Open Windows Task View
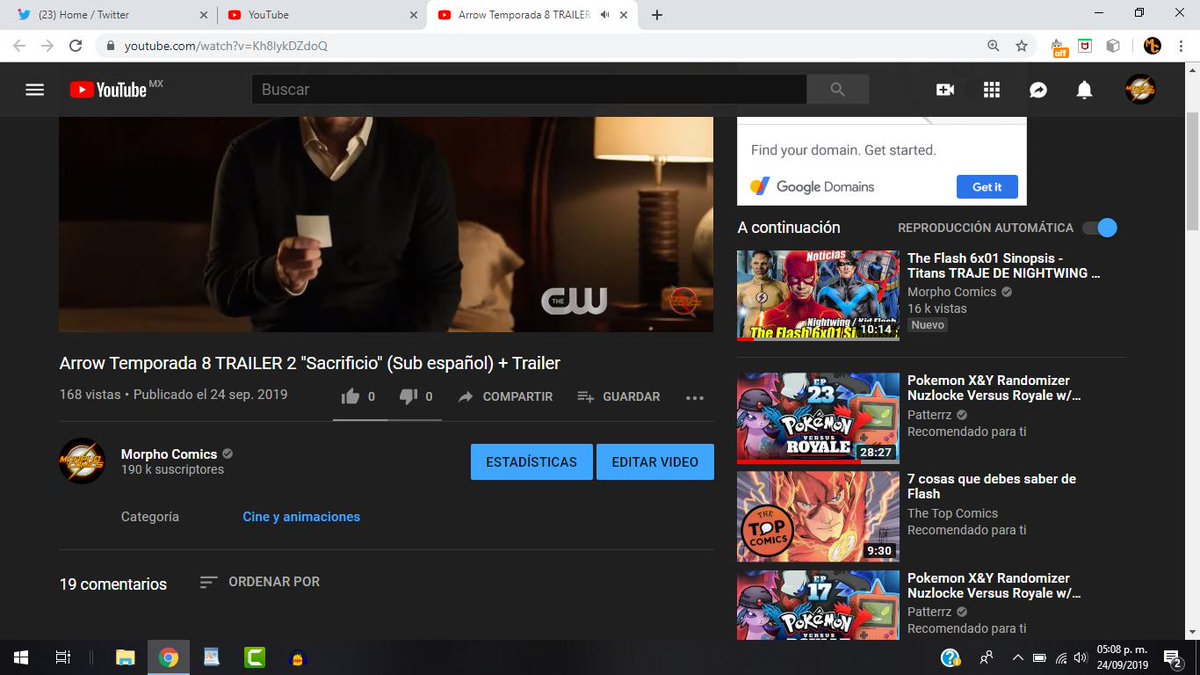 click(x=62, y=657)
